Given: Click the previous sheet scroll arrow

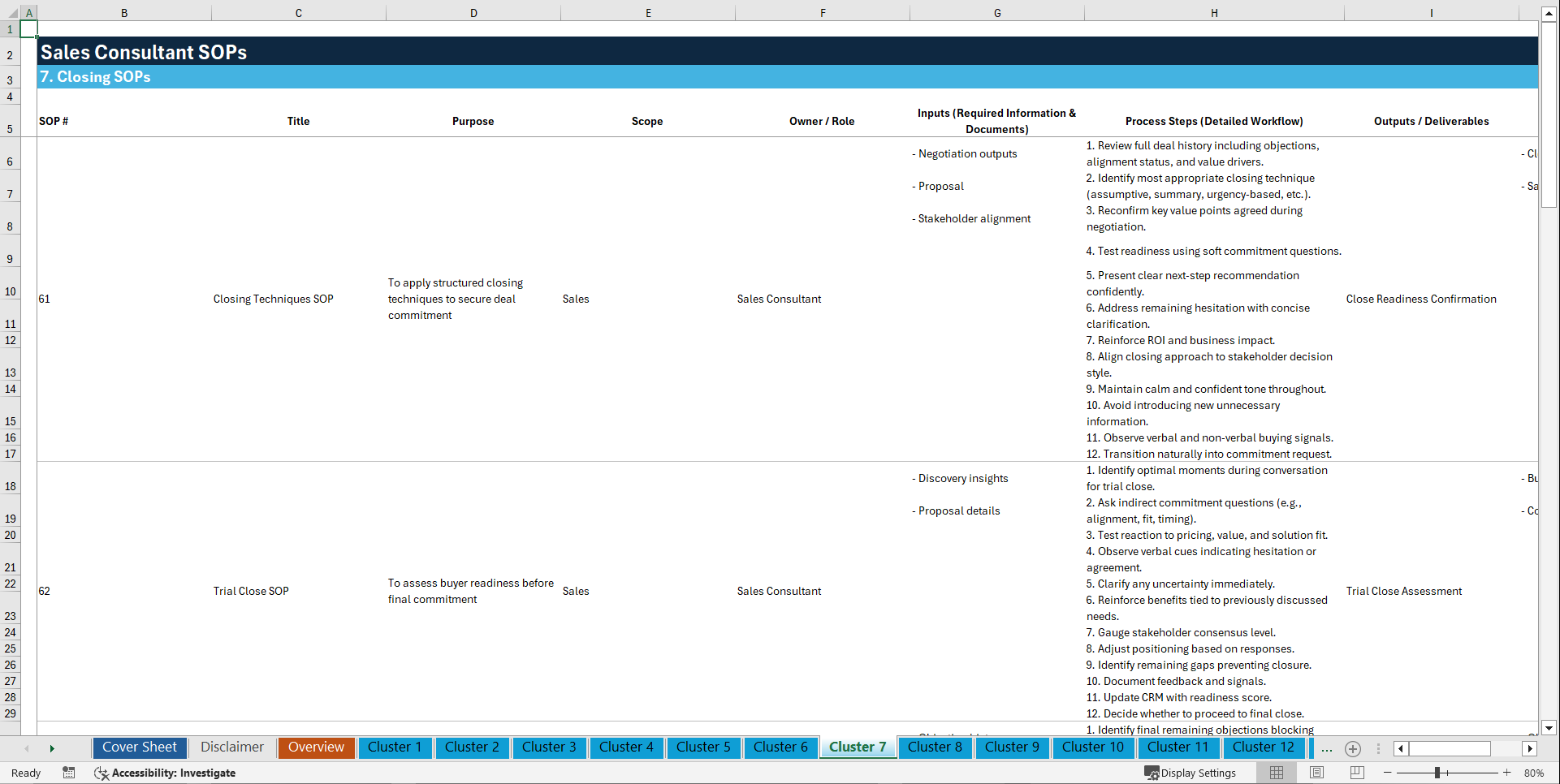Looking at the screenshot, I should pyautogui.click(x=27, y=748).
